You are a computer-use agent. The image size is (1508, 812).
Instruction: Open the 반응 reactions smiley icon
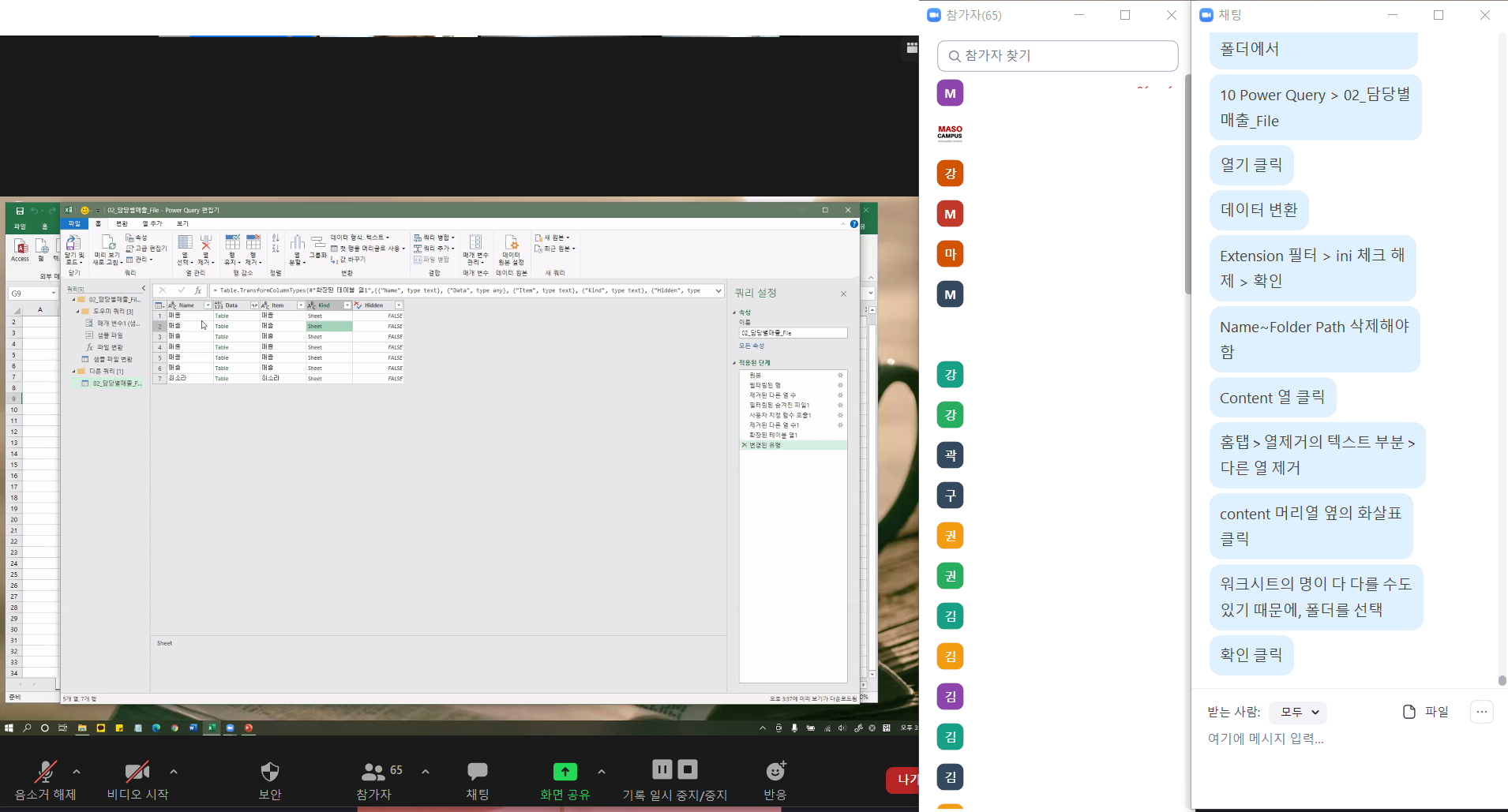click(x=775, y=771)
